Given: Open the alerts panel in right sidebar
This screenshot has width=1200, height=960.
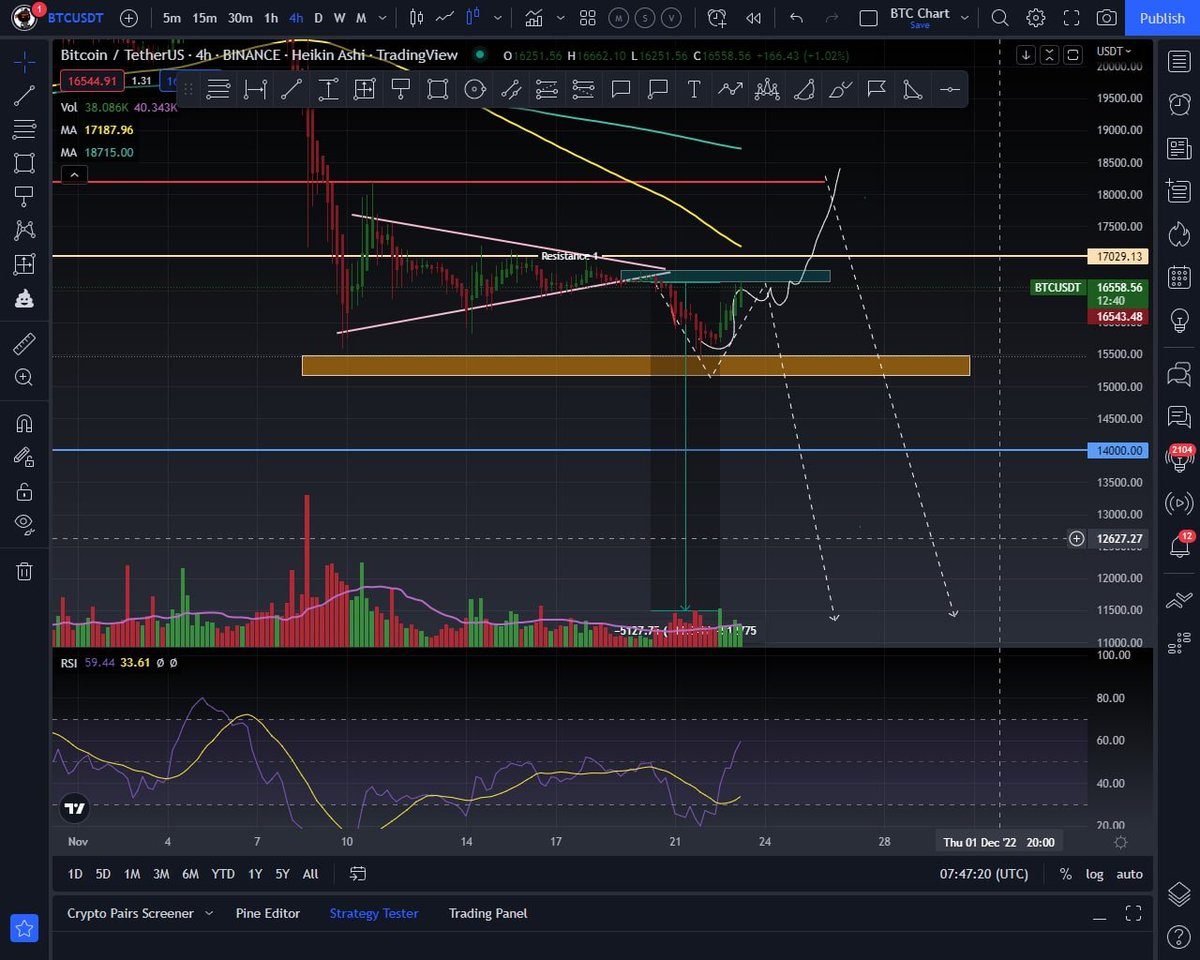Looking at the screenshot, I should [1179, 104].
